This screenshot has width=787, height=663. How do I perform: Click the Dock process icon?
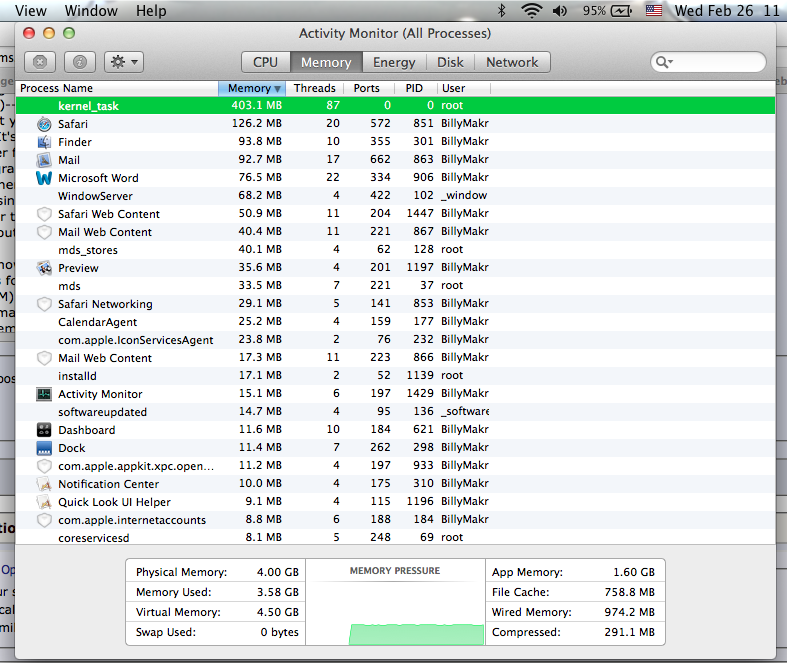point(44,448)
